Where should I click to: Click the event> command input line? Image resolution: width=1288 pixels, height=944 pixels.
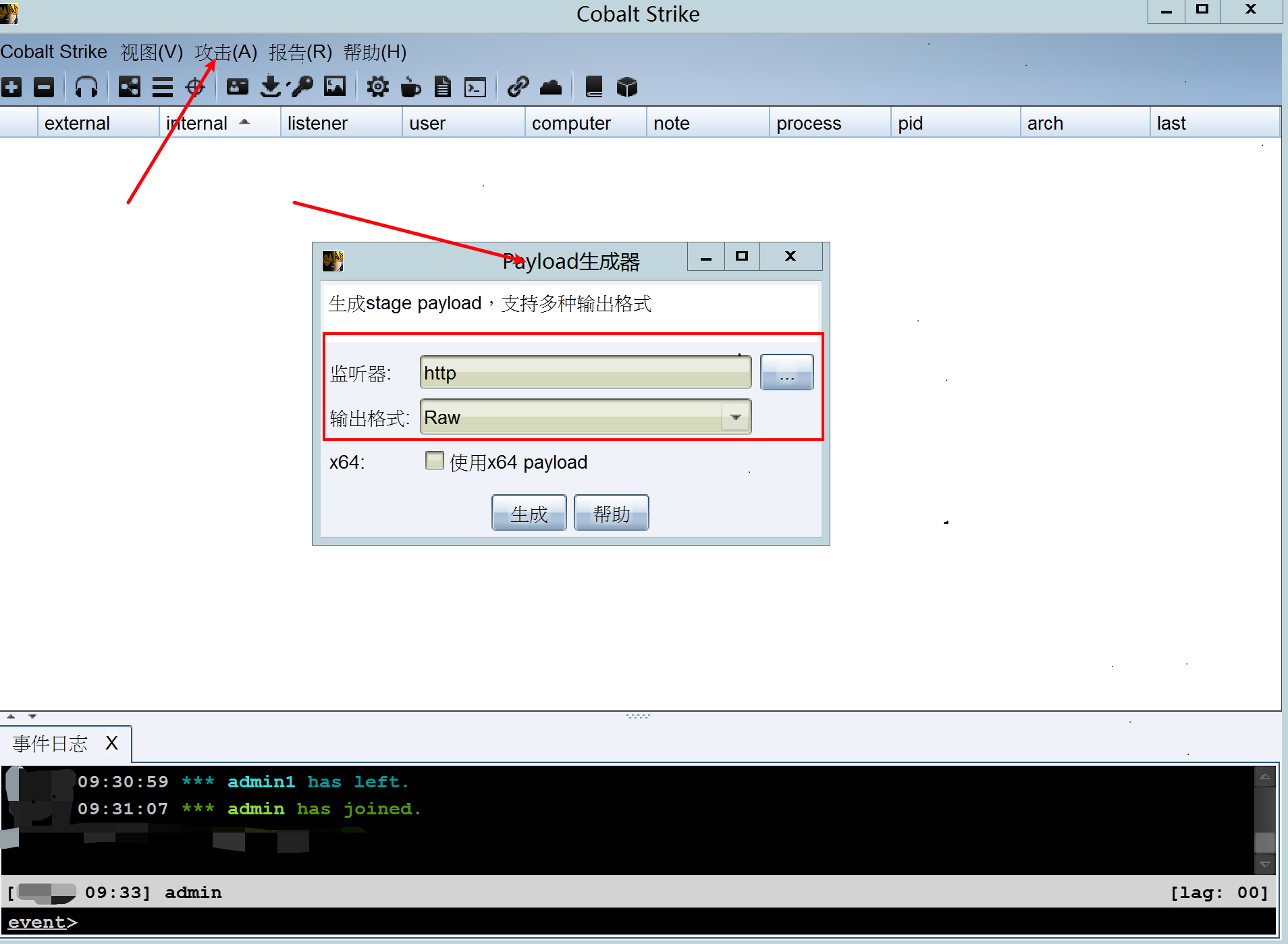[x=639, y=922]
